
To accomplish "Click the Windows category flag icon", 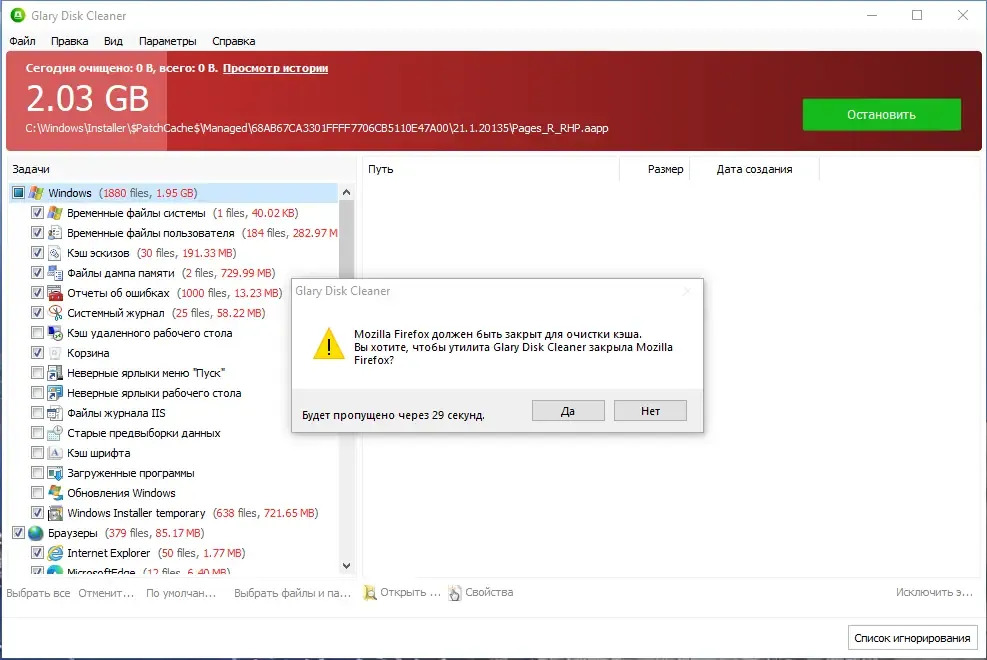I will 37,193.
